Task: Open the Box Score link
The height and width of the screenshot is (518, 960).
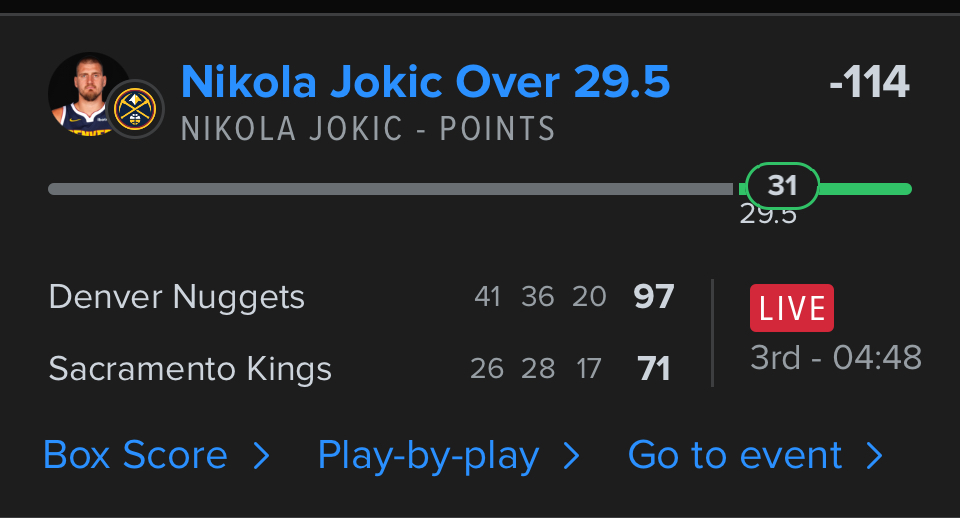Action: [x=136, y=456]
